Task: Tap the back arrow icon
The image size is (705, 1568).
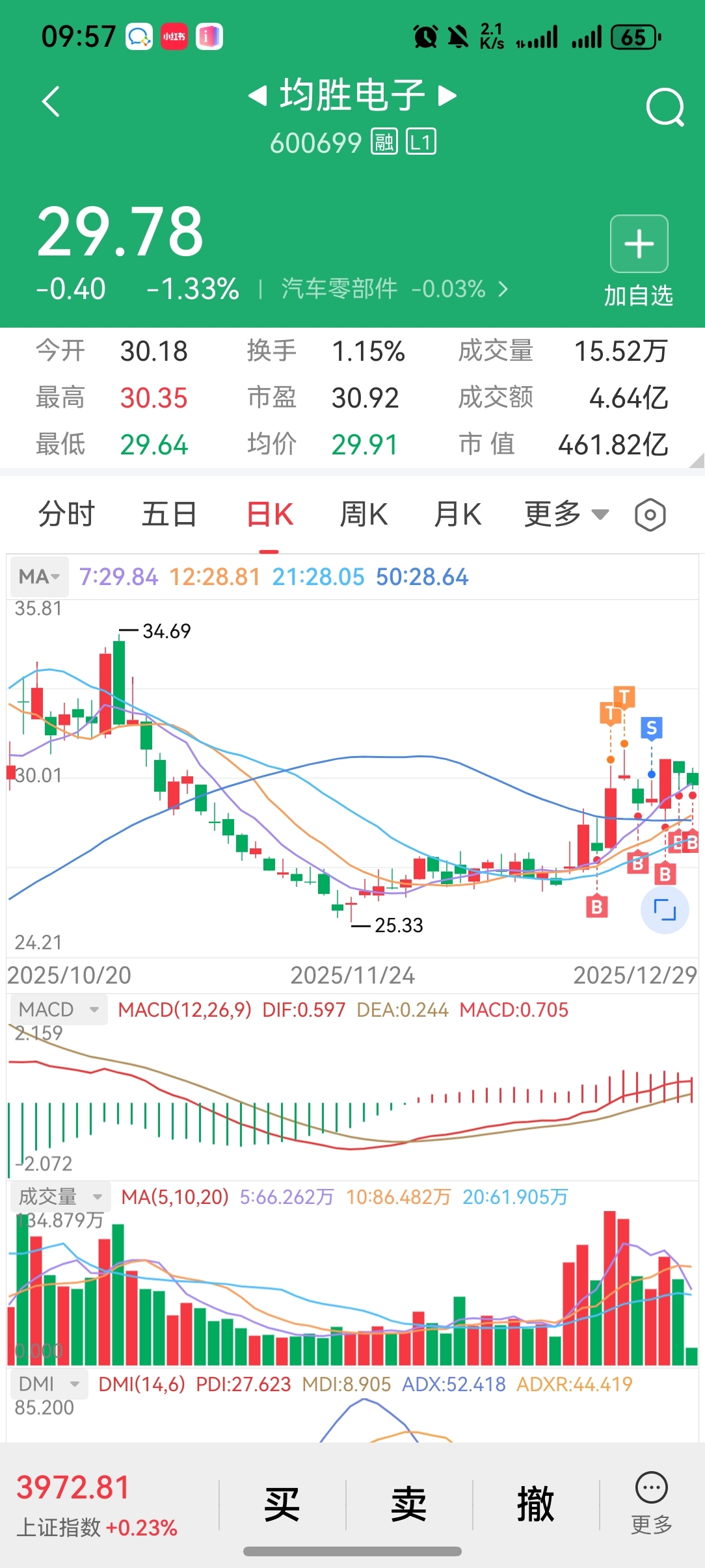Action: click(x=51, y=102)
